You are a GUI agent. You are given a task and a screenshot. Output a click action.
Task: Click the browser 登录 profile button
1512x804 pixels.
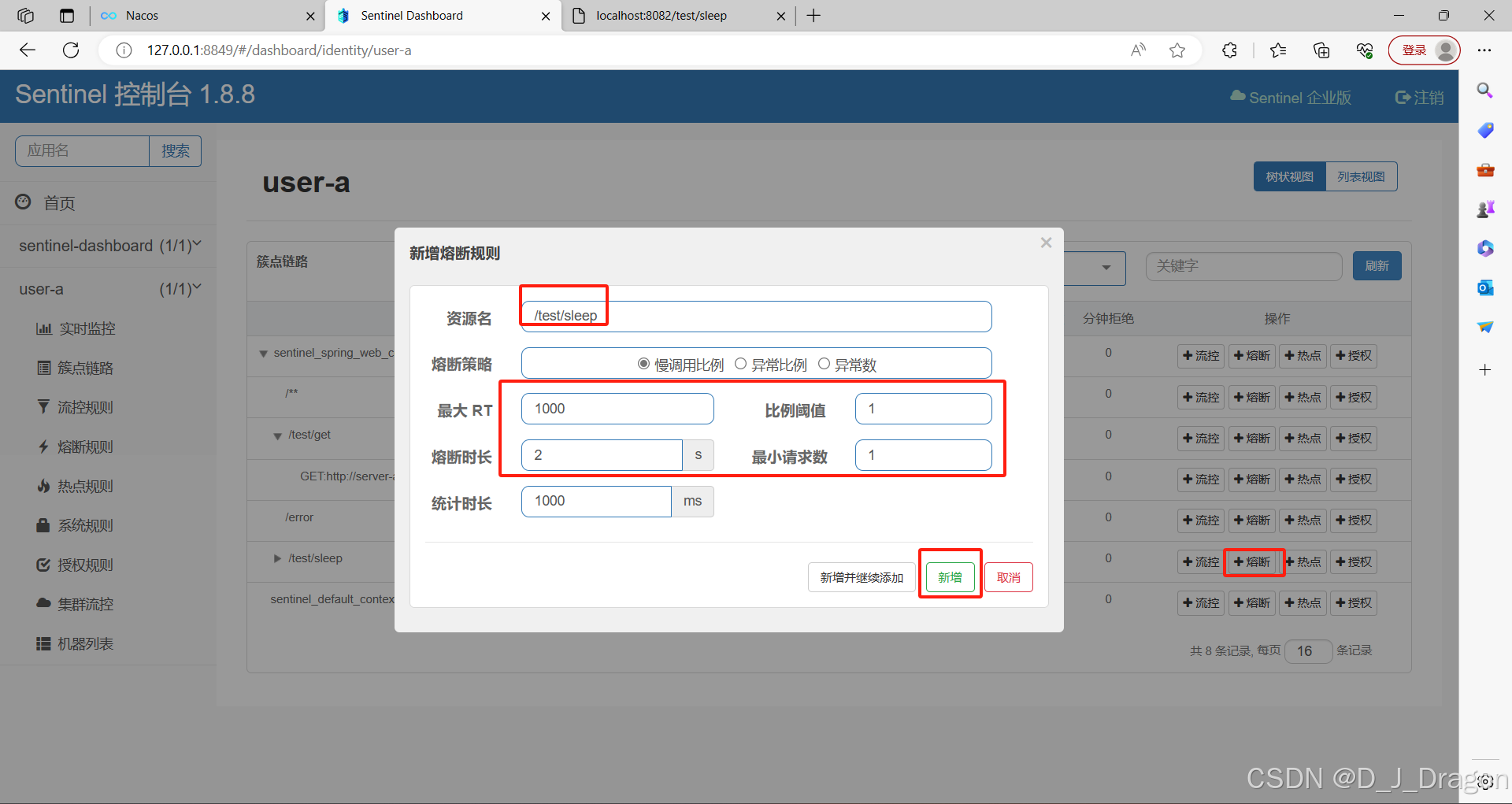[1424, 50]
